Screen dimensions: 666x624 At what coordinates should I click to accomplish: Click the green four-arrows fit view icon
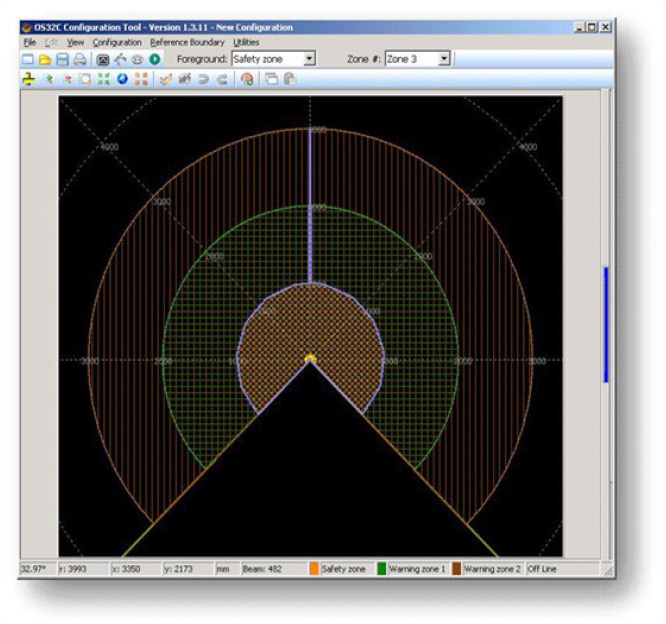(x=104, y=79)
